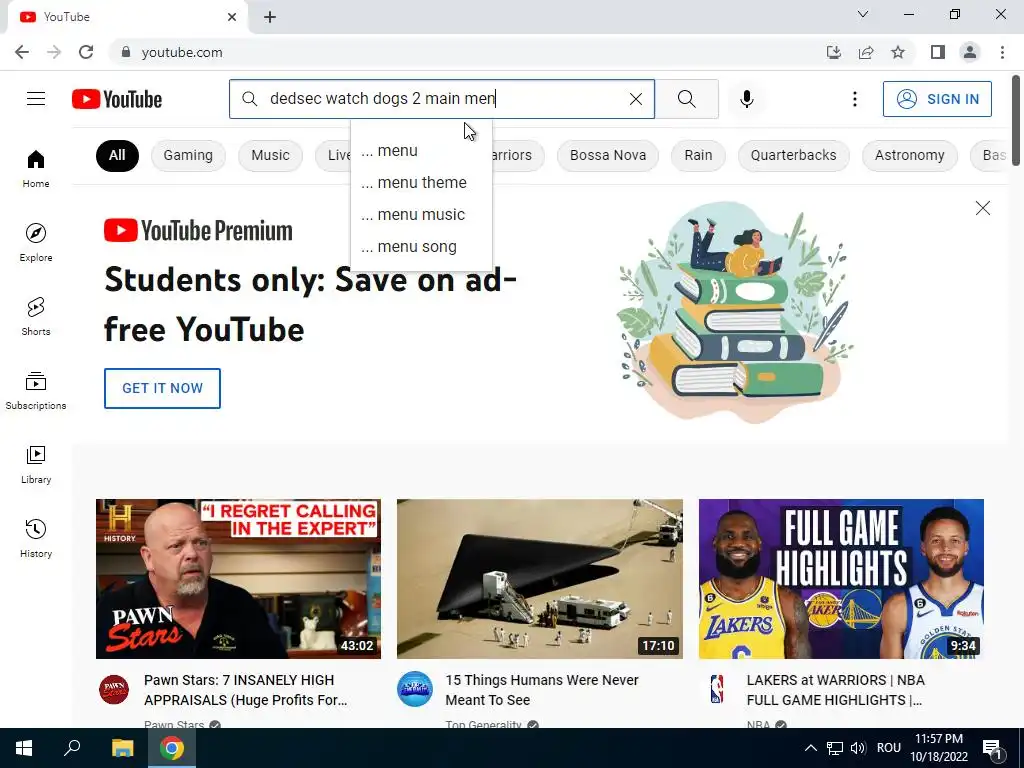Open File Explorer from the taskbar

[122, 748]
